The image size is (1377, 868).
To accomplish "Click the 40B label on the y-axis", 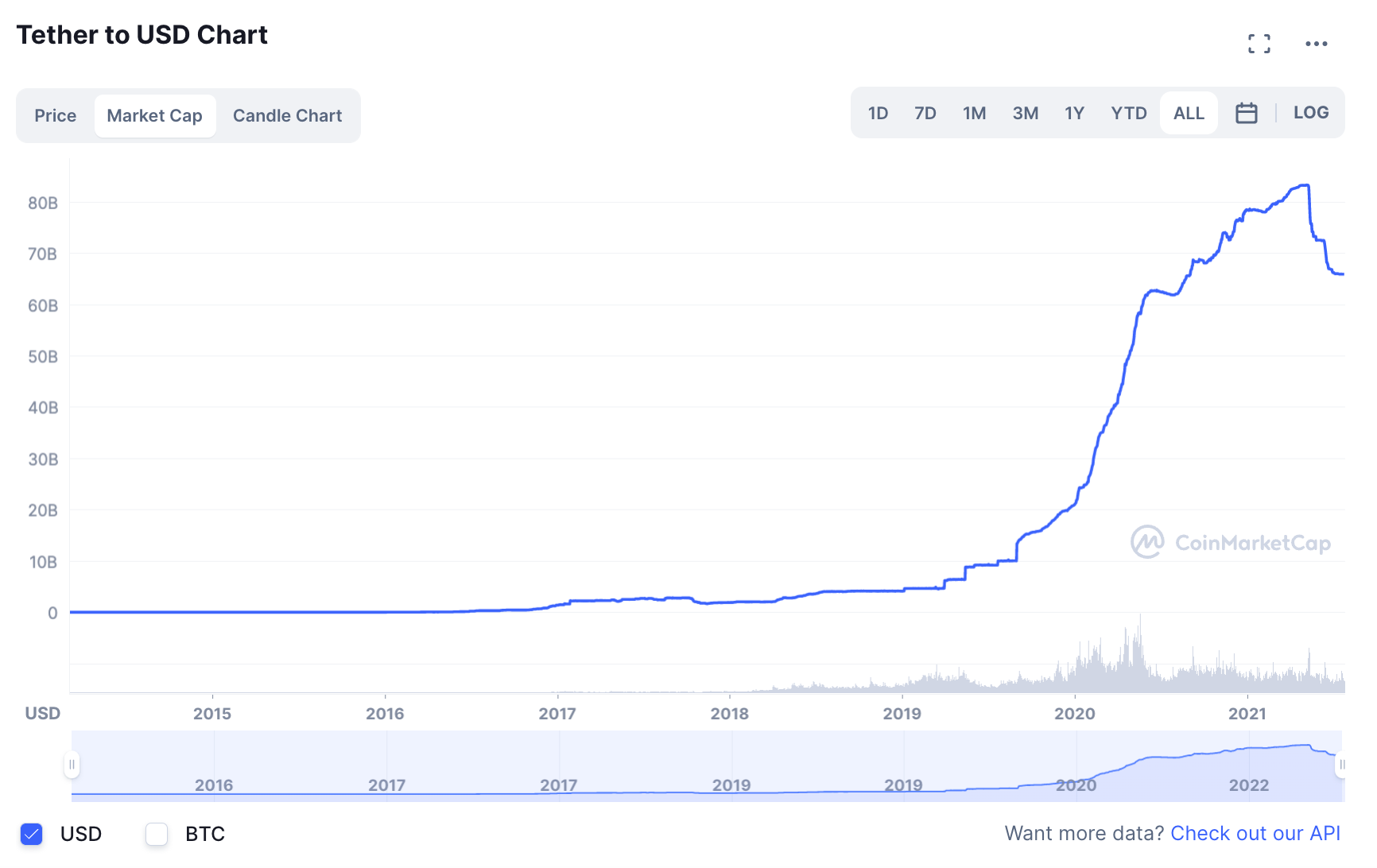I will [43, 409].
